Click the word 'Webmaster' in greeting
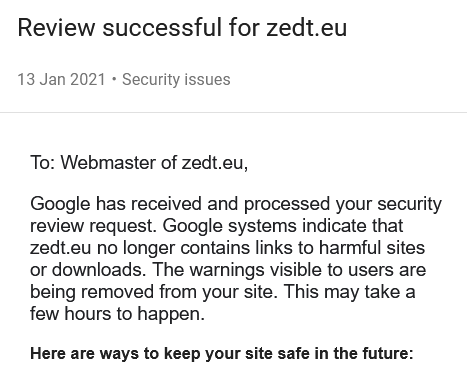Viewport: 467px width, 368px height. [118, 163]
